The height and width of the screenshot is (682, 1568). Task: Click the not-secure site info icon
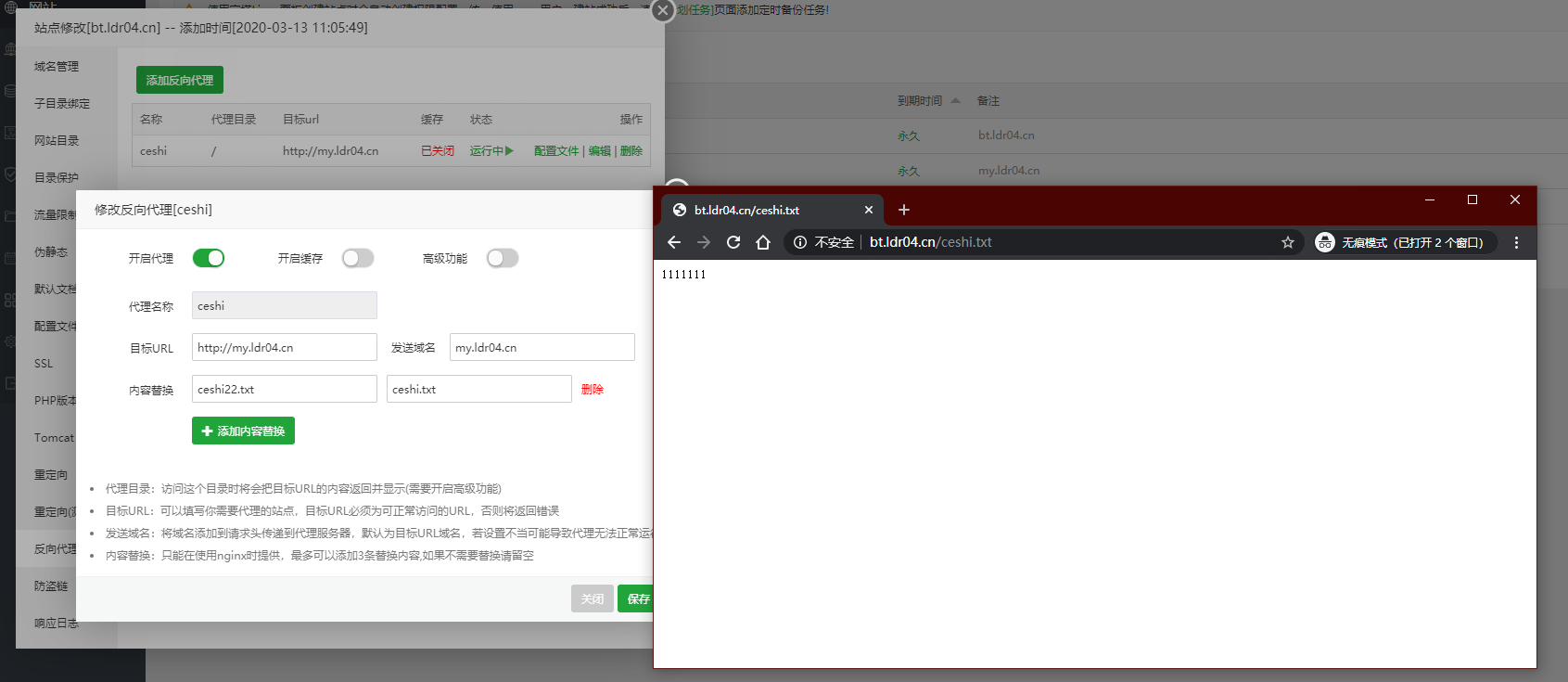click(x=800, y=242)
